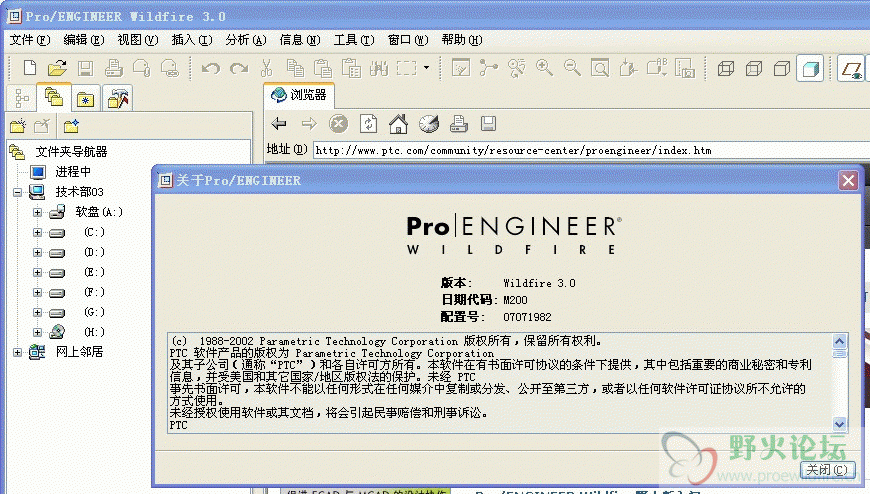Open the 工具(T) menu
This screenshot has width=870, height=494.
point(354,39)
